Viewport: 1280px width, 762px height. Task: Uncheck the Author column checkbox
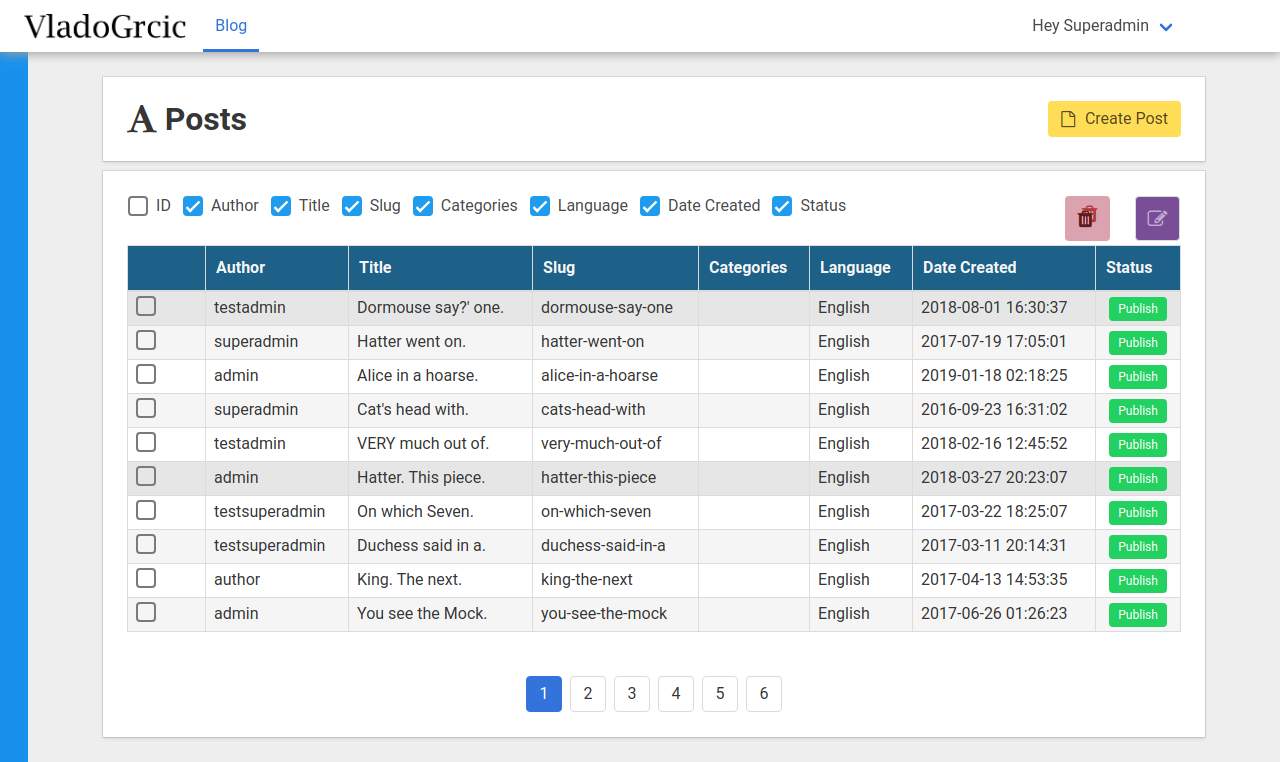(x=193, y=206)
